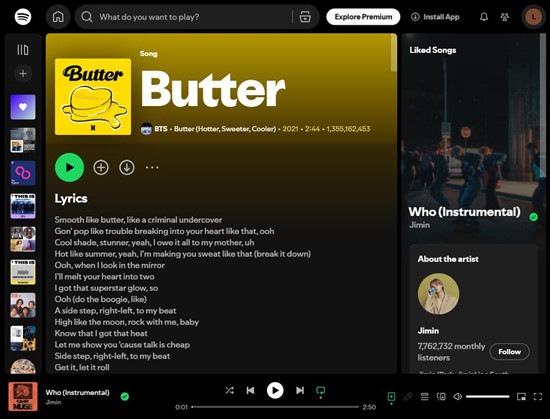
Task: Open the user profile avatar L
Action: [533, 16]
